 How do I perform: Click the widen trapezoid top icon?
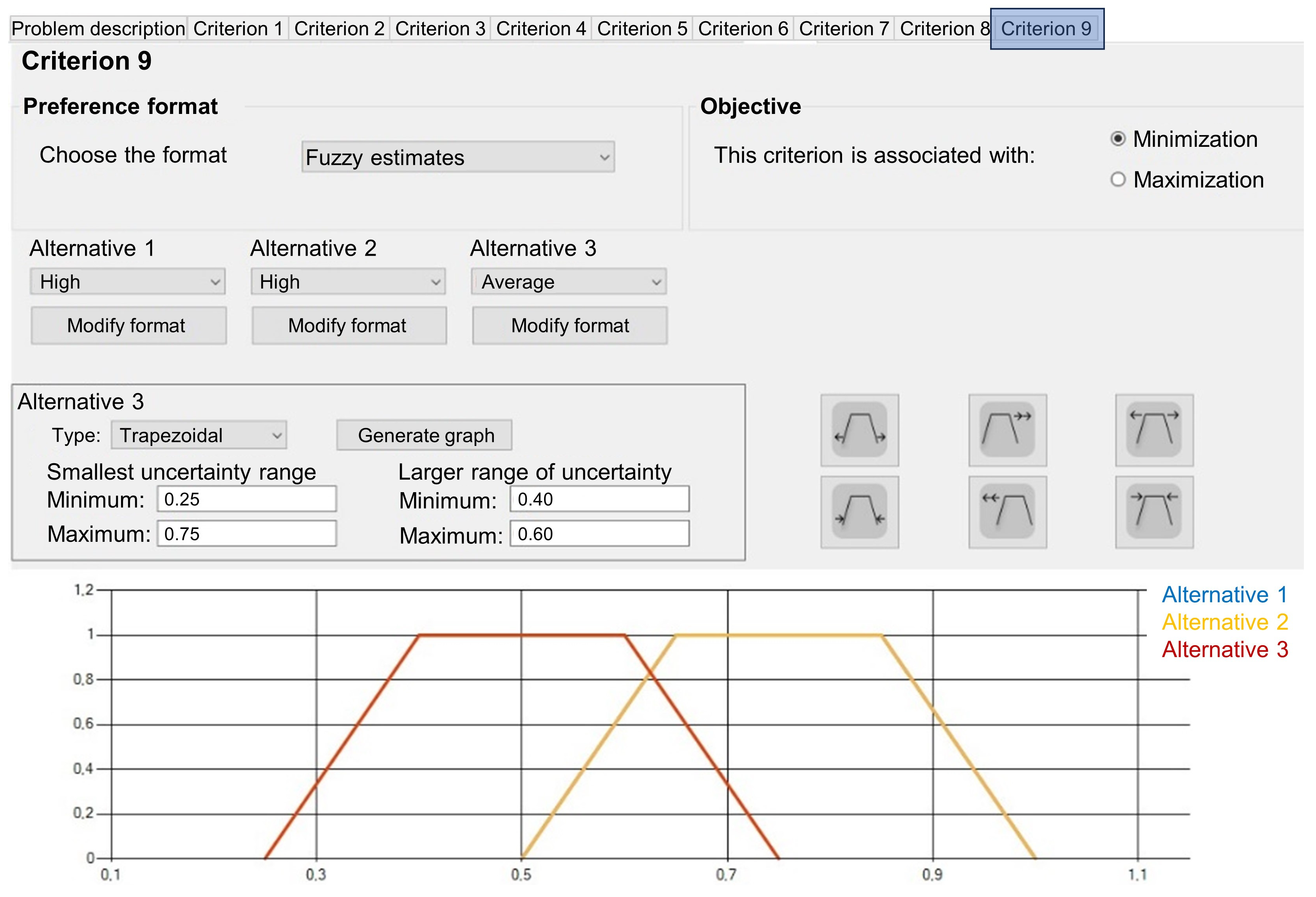tap(1154, 430)
